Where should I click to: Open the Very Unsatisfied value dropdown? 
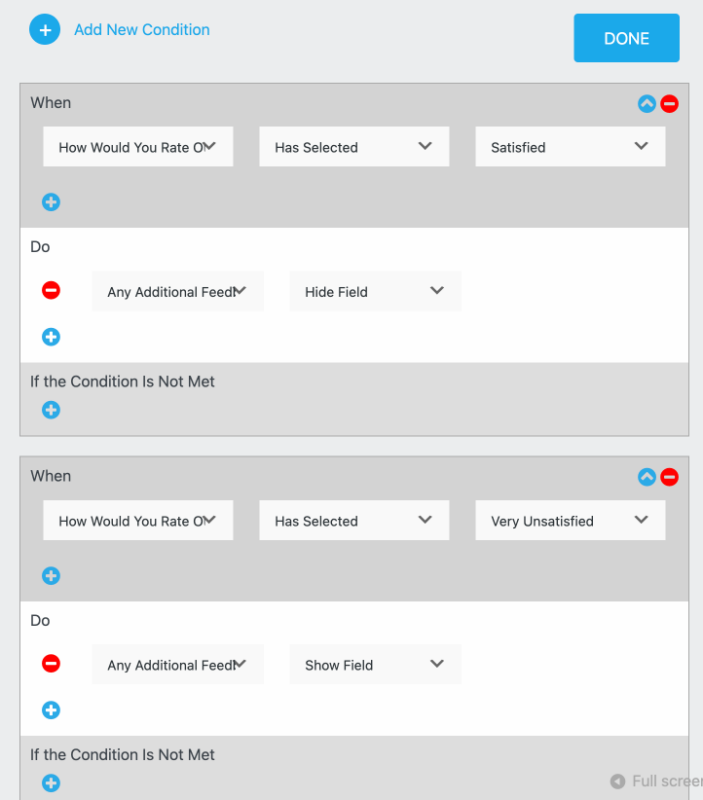pyautogui.click(x=569, y=520)
